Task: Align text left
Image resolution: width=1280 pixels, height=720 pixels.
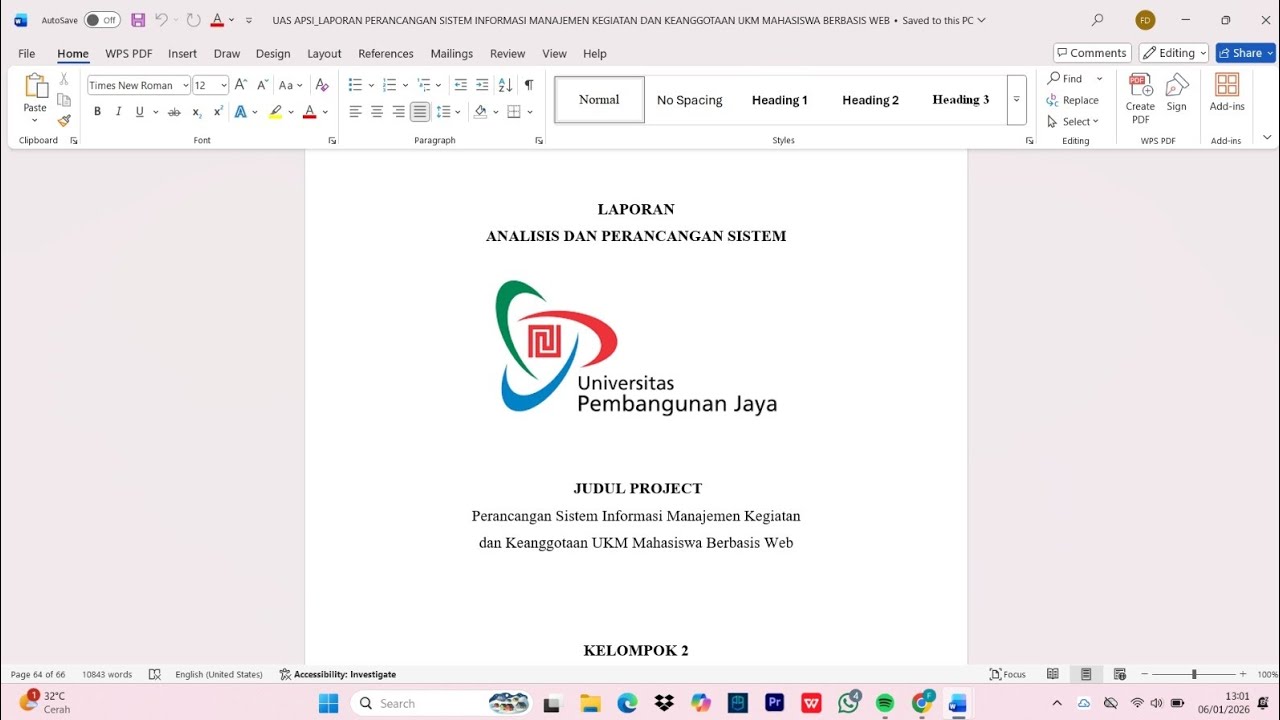Action: point(355,112)
